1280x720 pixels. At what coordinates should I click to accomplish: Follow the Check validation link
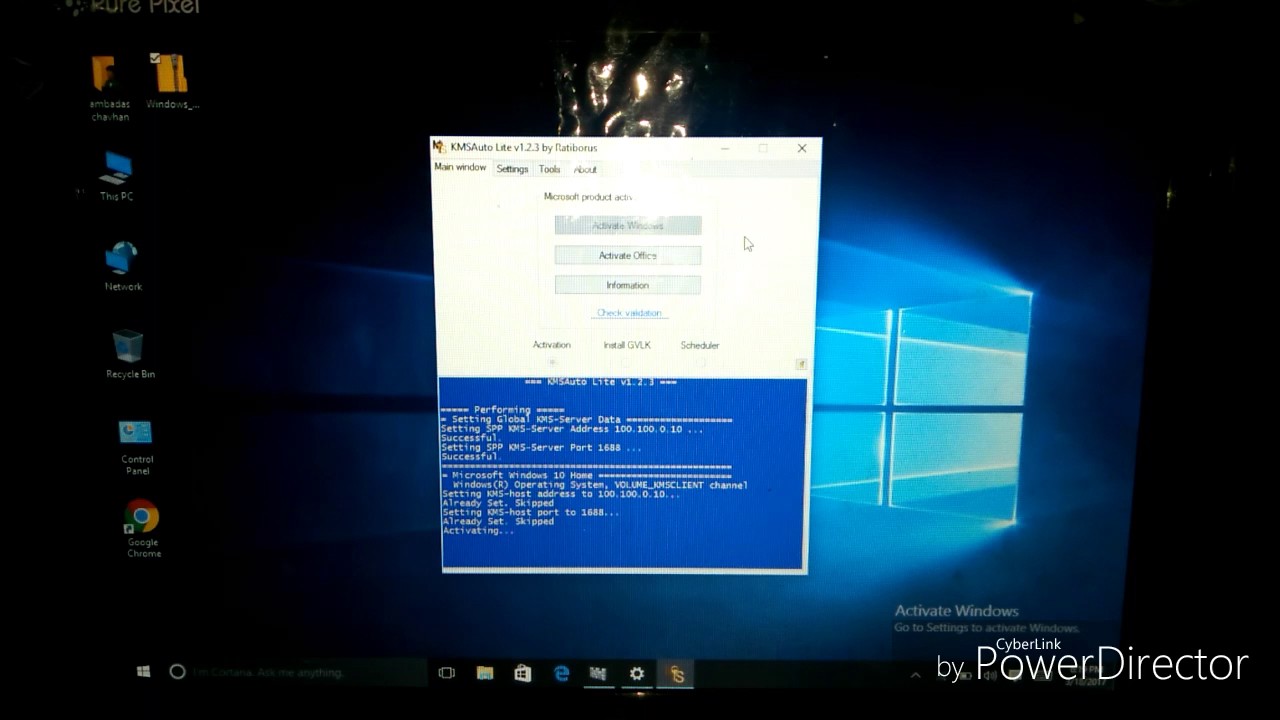click(629, 313)
